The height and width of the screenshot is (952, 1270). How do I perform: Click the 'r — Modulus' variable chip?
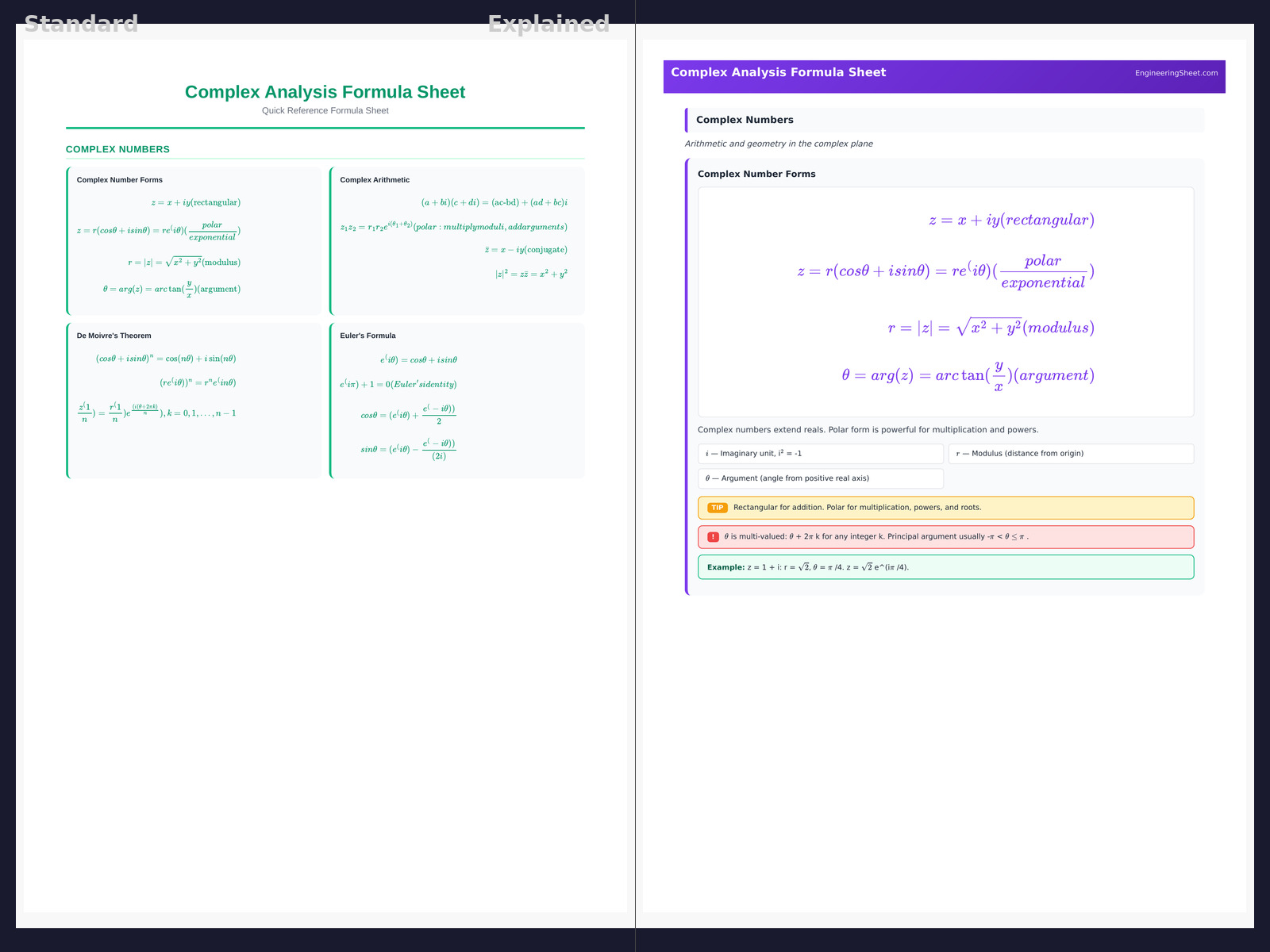click(1070, 454)
